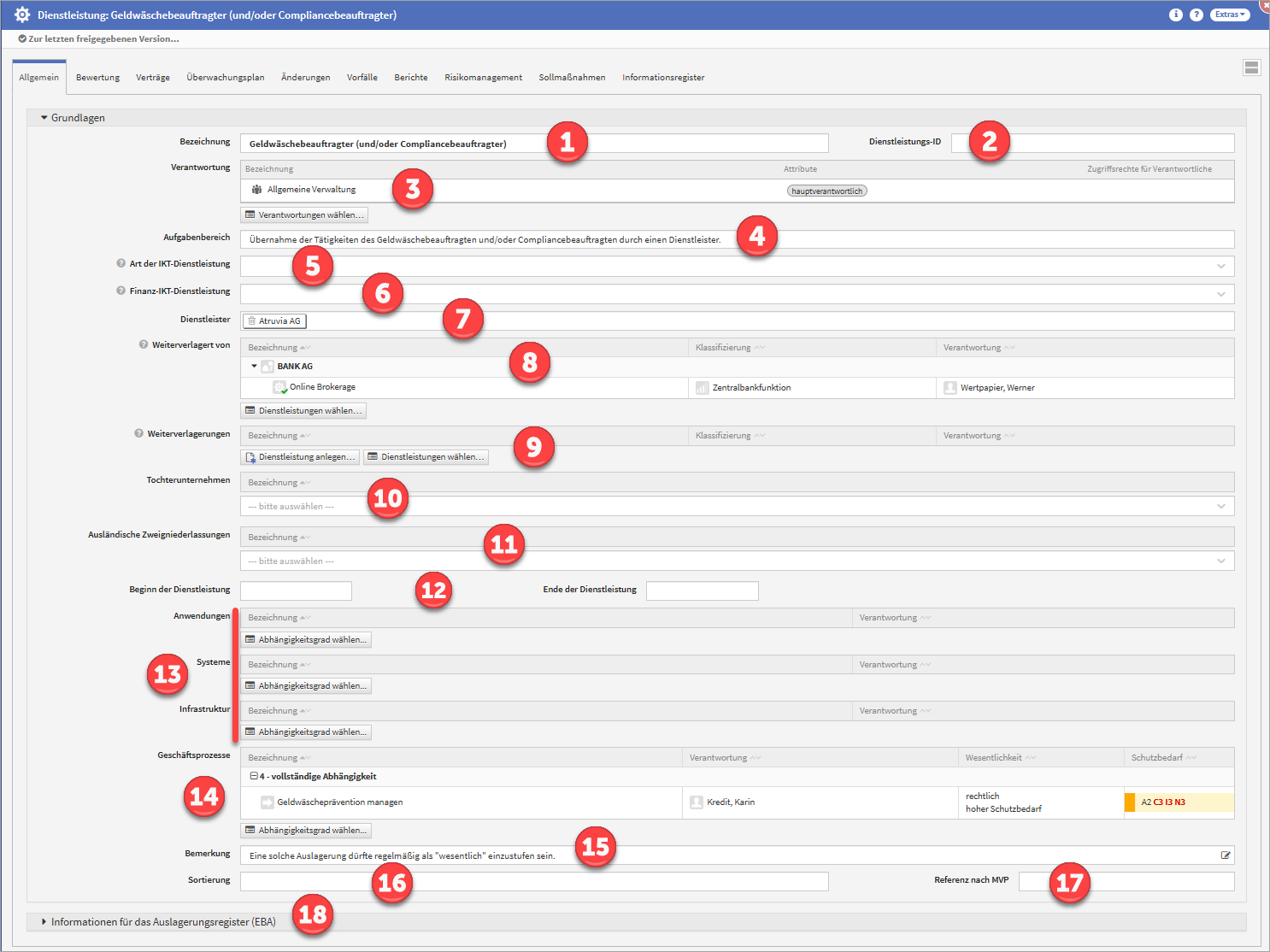Click help icon beside Art der IKT-Dienstleistung
Screen dimensions: 1270x952
pyautogui.click(x=121, y=263)
